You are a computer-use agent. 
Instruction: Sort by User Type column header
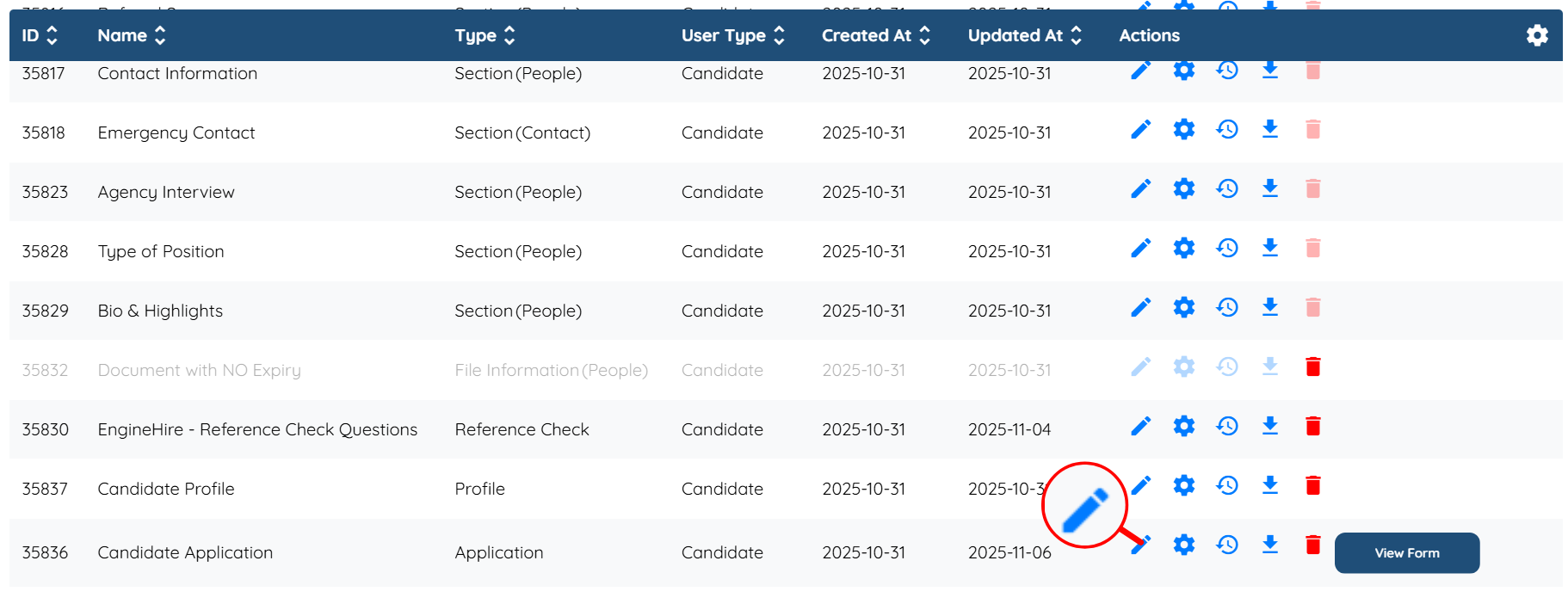point(732,35)
